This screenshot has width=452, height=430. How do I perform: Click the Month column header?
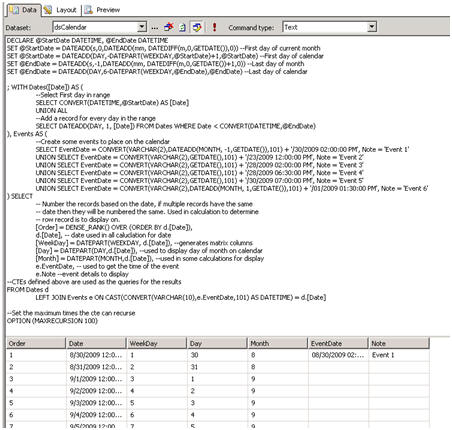pos(278,343)
